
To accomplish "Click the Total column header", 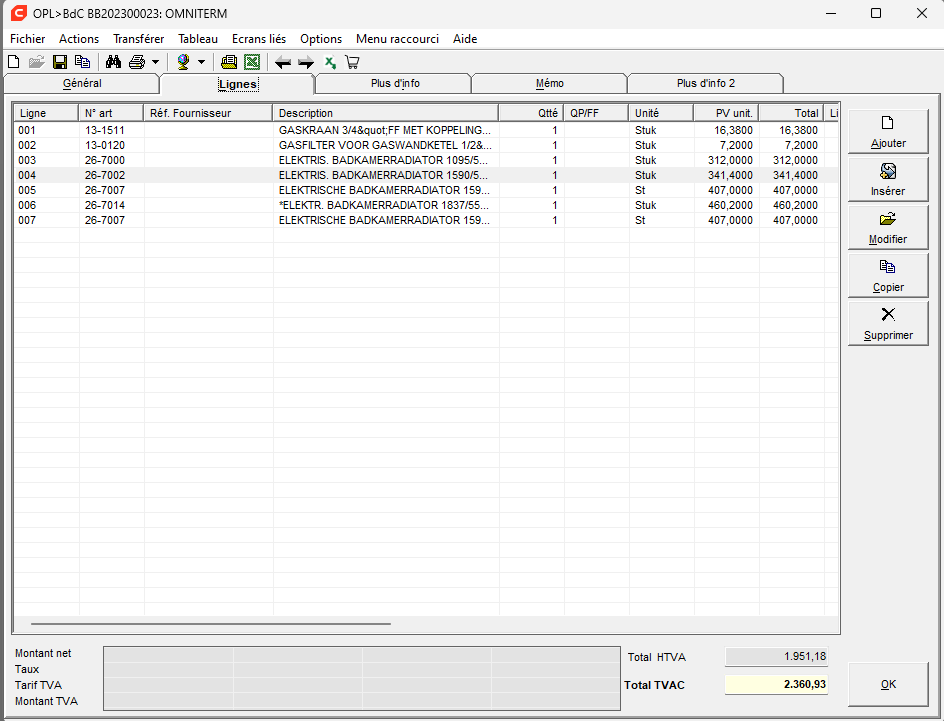I will click(792, 113).
